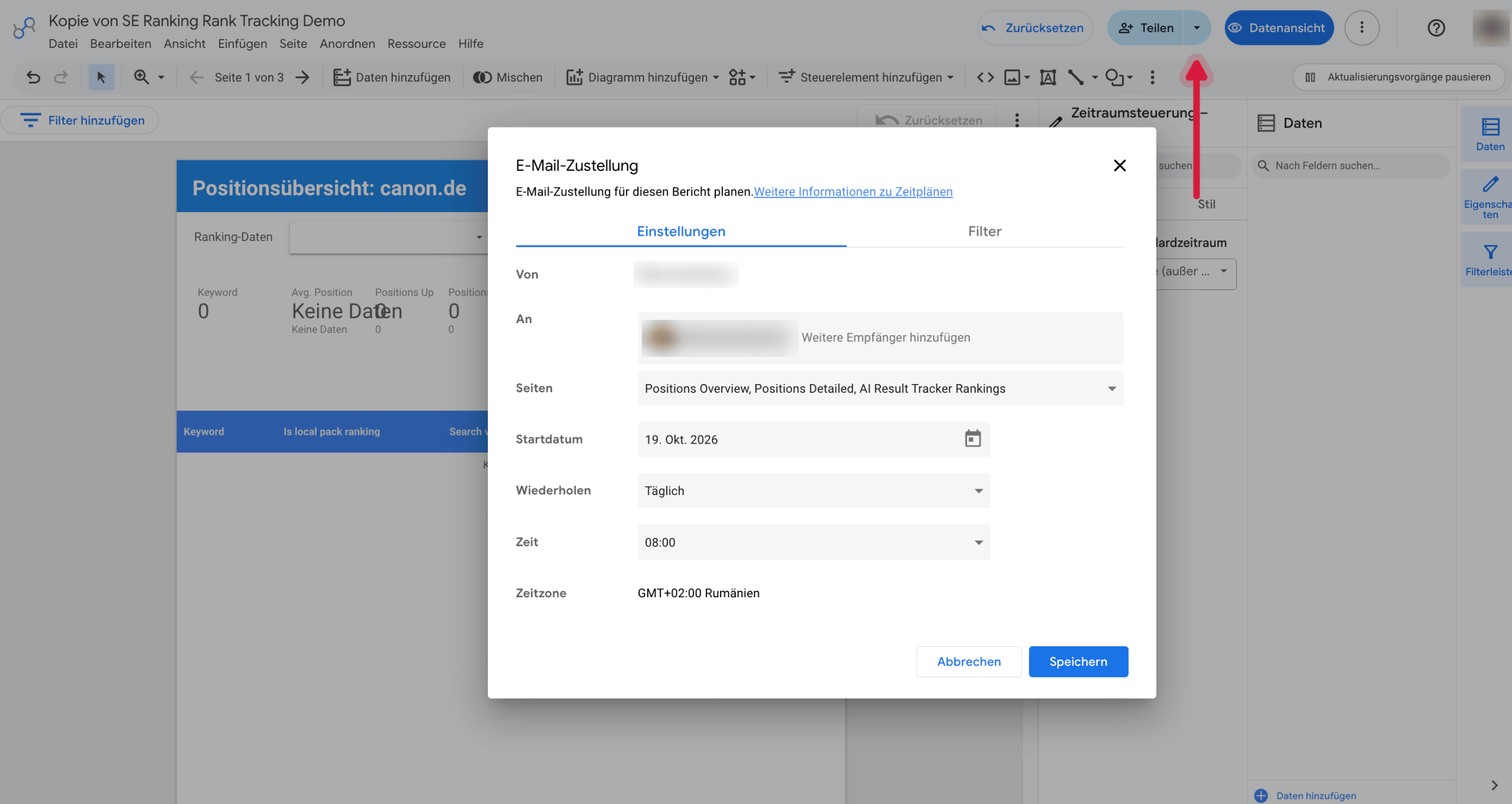1512x804 pixels.
Task: Click Daten hinzufügen in toolbar
Action: [x=392, y=77]
